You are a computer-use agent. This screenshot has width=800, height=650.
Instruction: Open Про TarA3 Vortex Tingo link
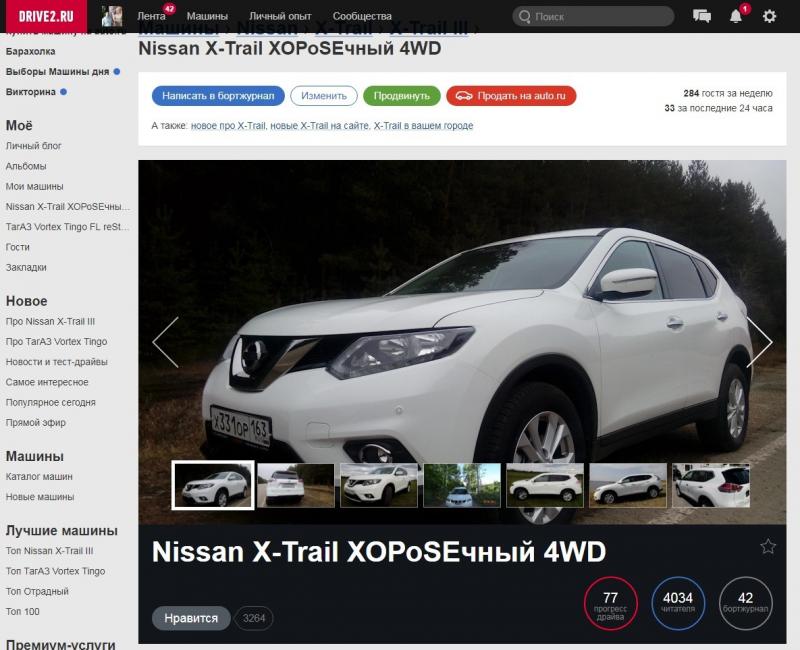(57, 342)
